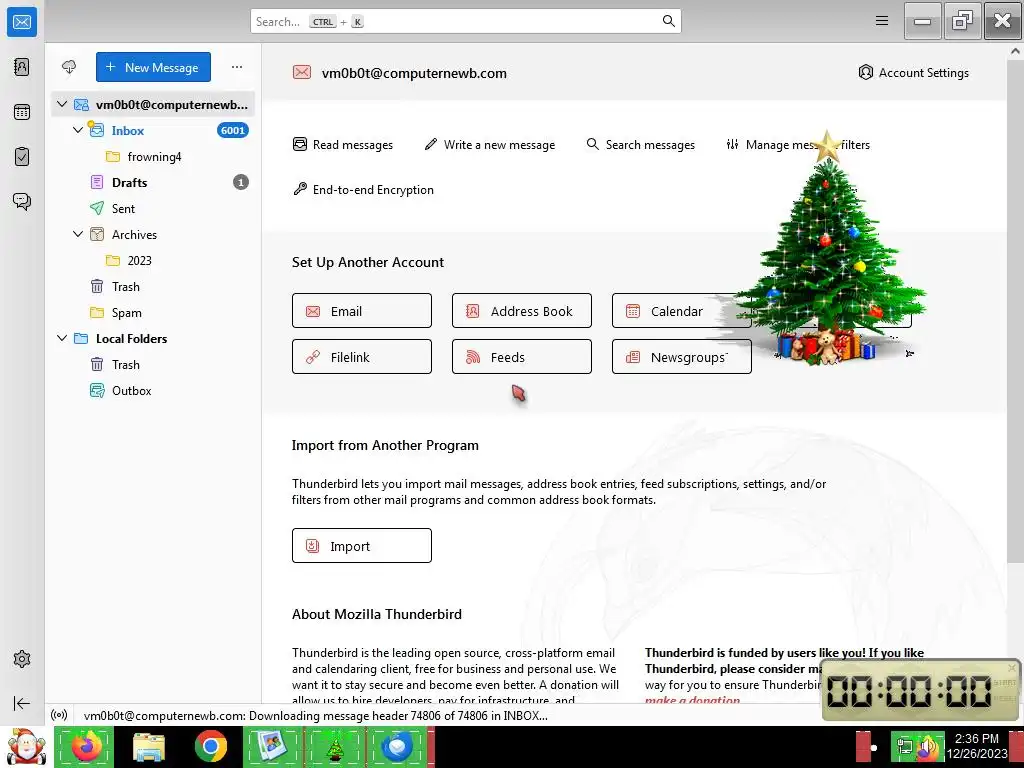Open the Address Book space icon

(22, 67)
